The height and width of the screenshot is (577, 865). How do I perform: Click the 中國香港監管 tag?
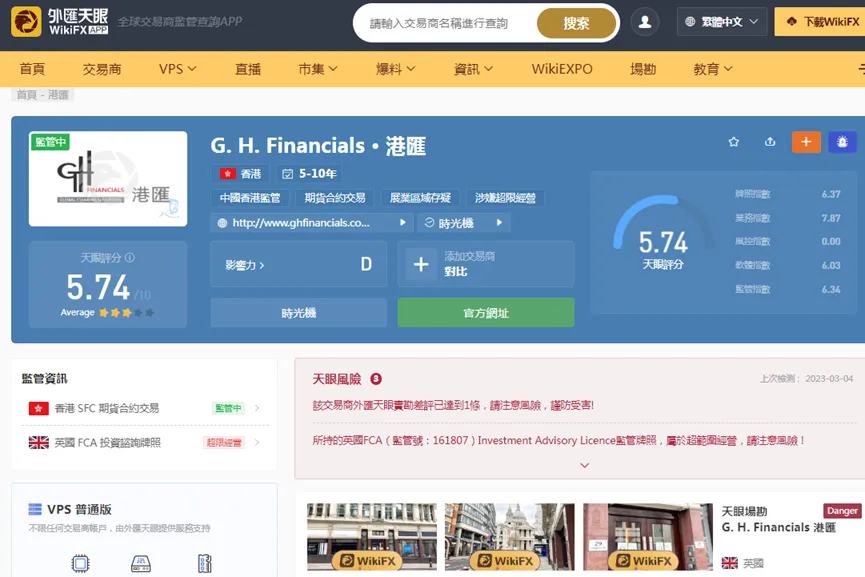point(250,197)
